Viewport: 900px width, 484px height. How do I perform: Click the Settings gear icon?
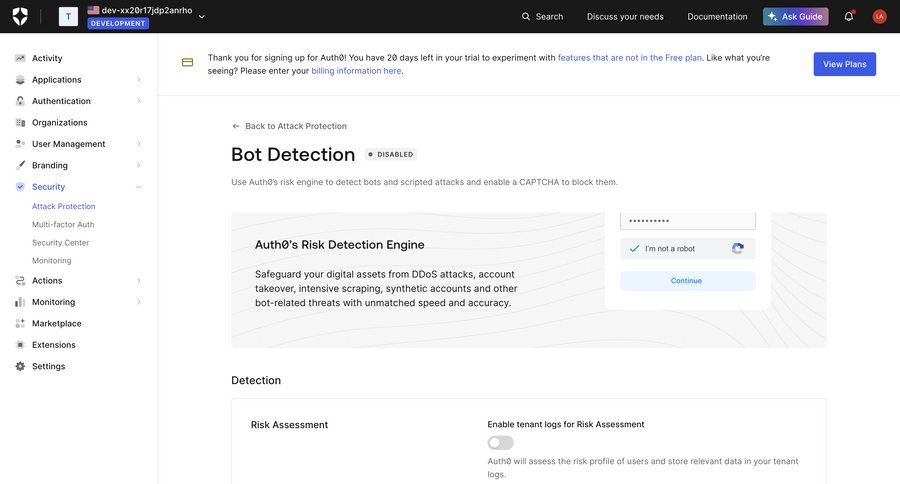tap(20, 366)
